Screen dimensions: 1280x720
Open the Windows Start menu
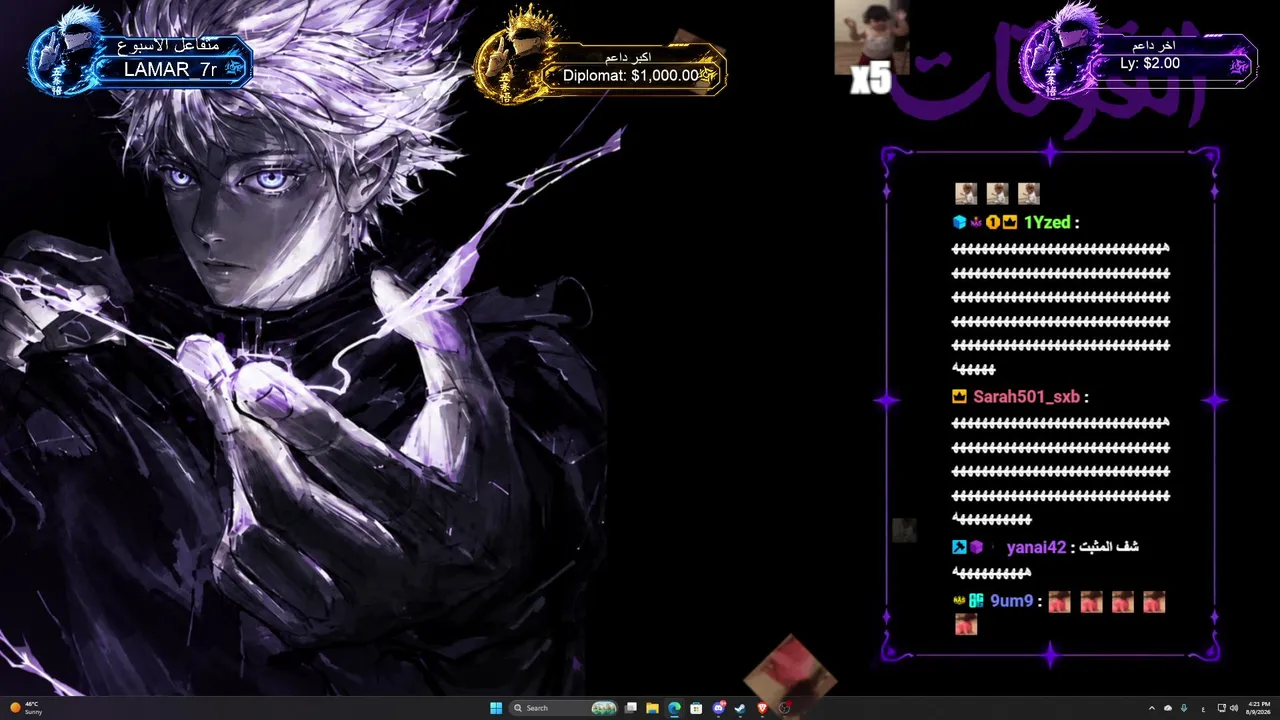[496, 708]
